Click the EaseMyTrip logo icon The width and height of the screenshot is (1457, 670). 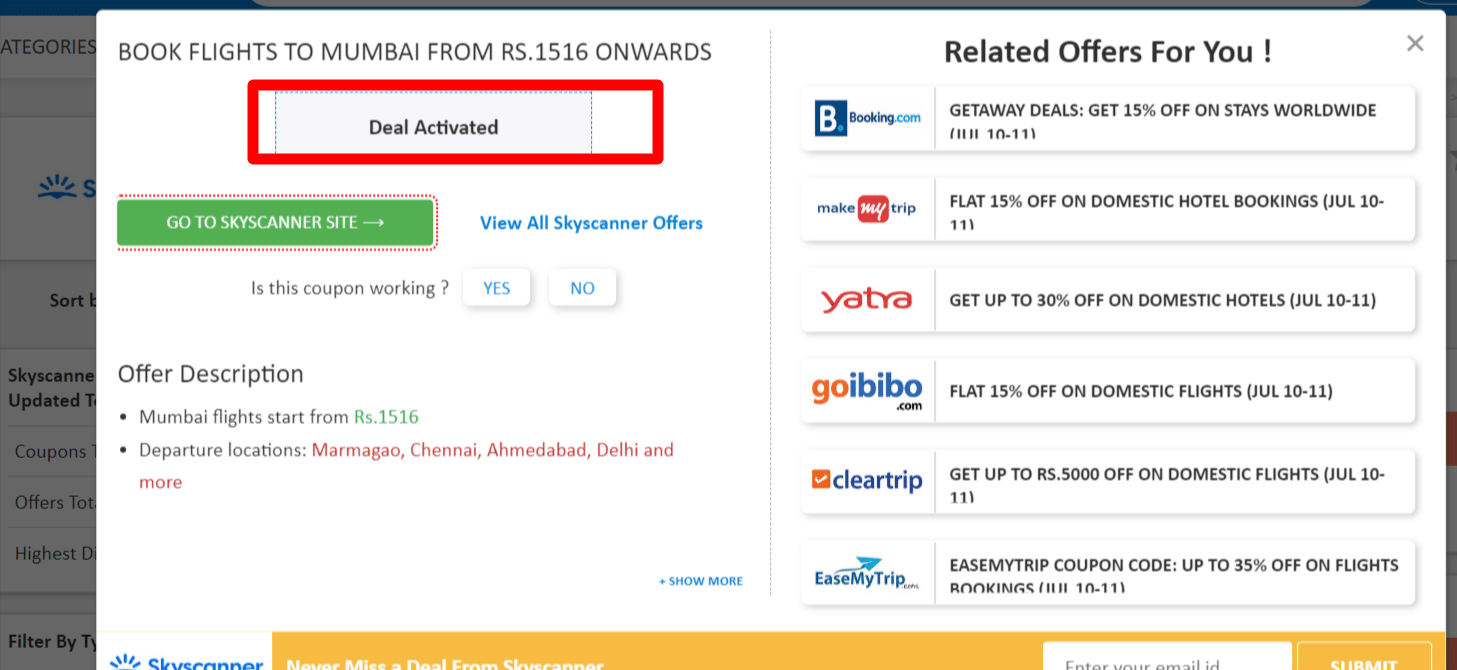click(866, 572)
